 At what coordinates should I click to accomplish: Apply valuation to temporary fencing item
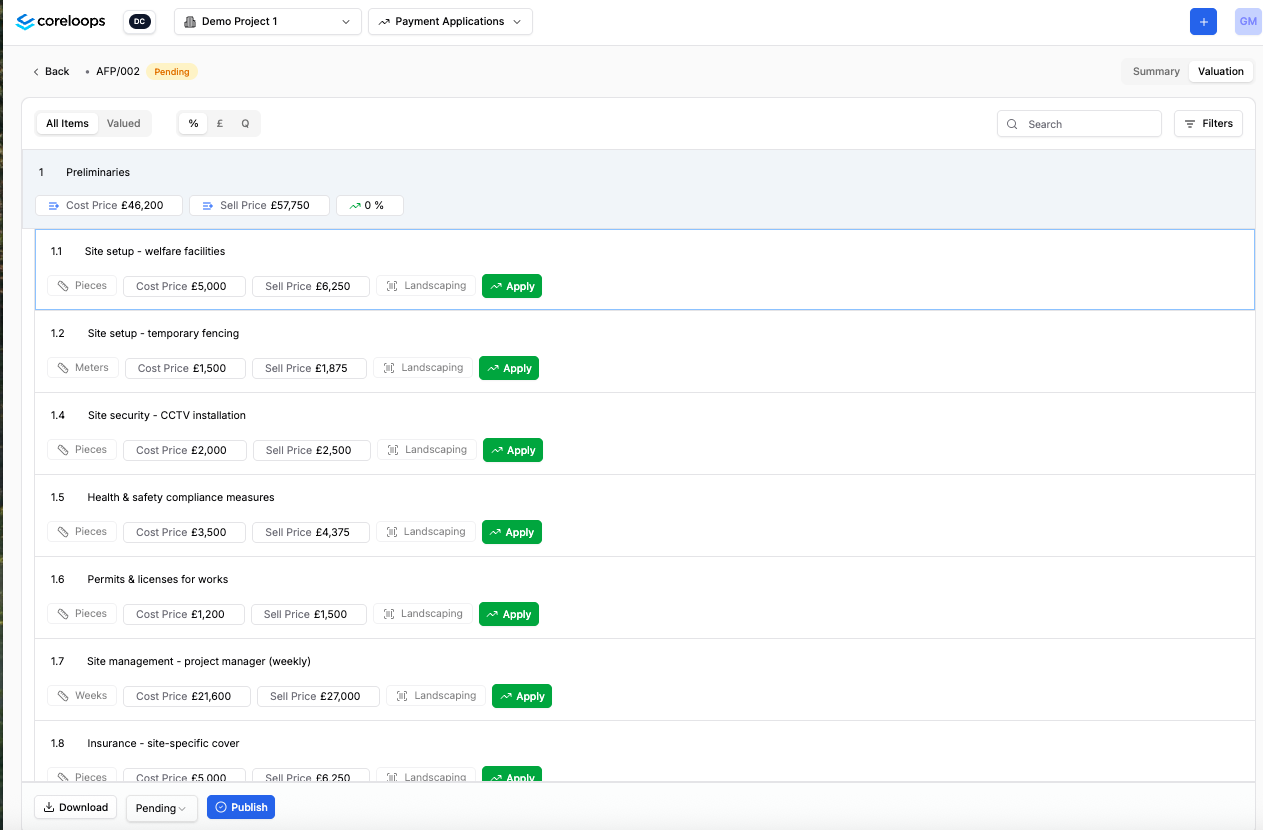[x=508, y=368]
